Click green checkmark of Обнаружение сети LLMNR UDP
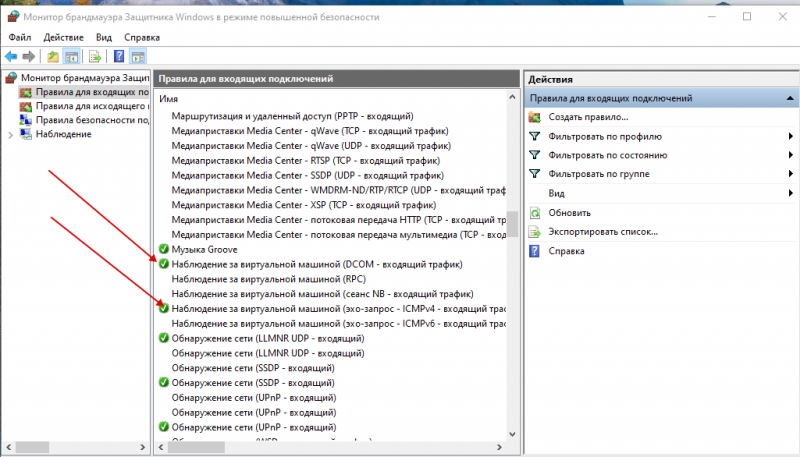800x457 pixels. [x=163, y=338]
